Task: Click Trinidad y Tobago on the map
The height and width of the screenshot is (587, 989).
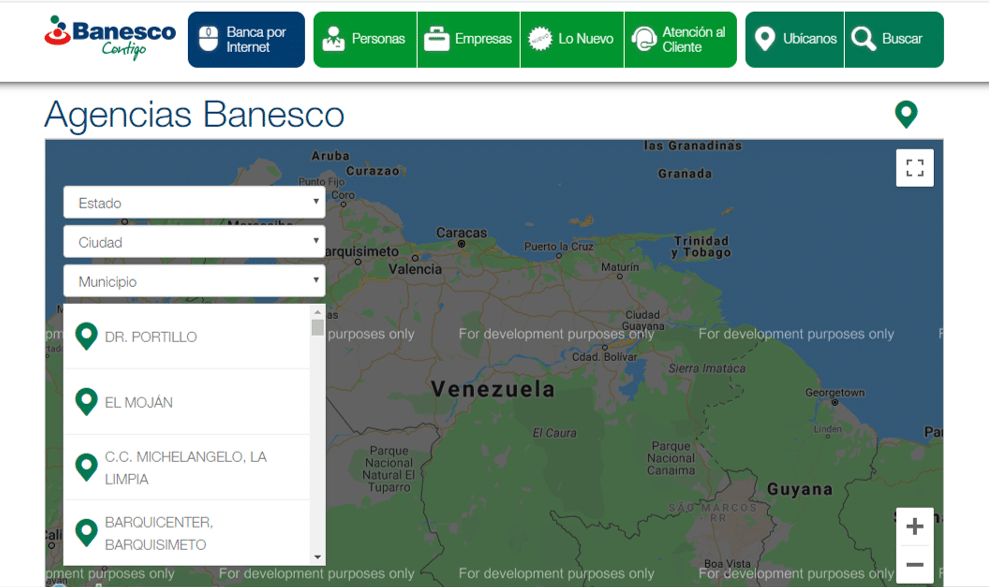Action: point(701,247)
